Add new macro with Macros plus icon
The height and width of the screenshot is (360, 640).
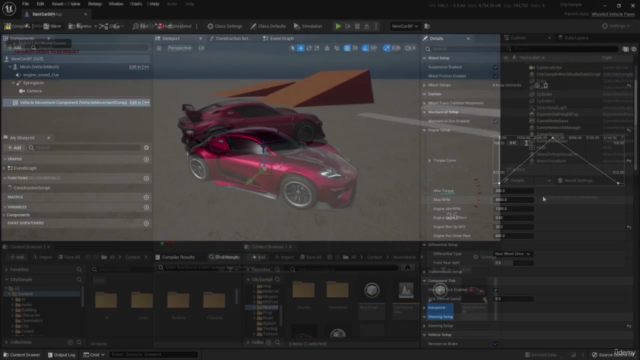(146, 197)
